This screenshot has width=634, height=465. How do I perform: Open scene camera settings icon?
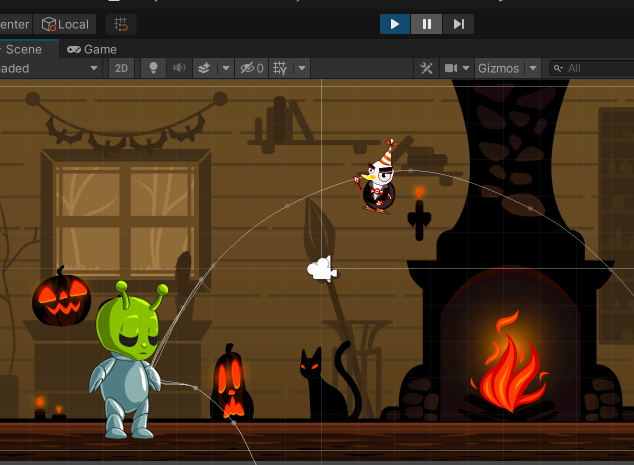click(452, 68)
